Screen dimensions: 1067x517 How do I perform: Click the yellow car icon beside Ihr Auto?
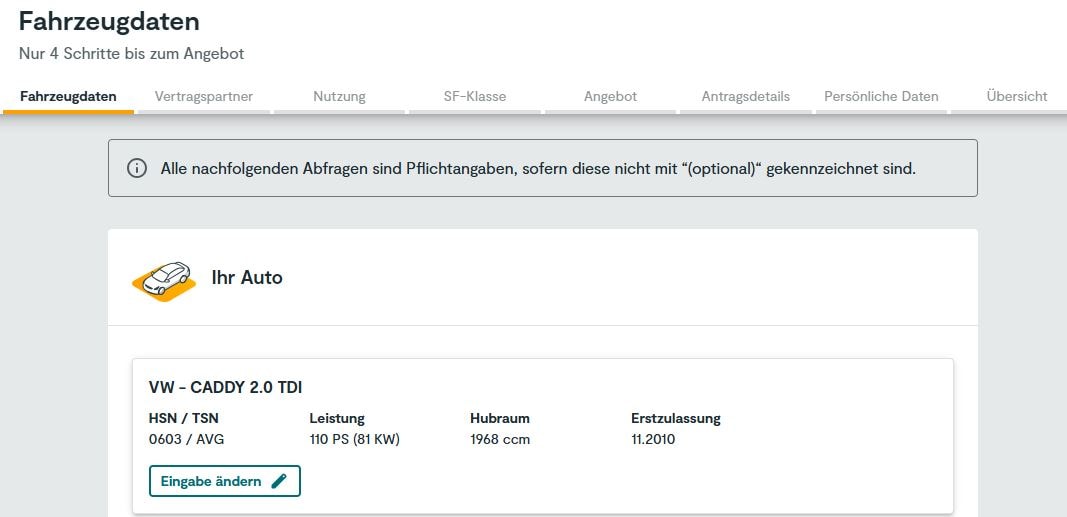click(164, 280)
